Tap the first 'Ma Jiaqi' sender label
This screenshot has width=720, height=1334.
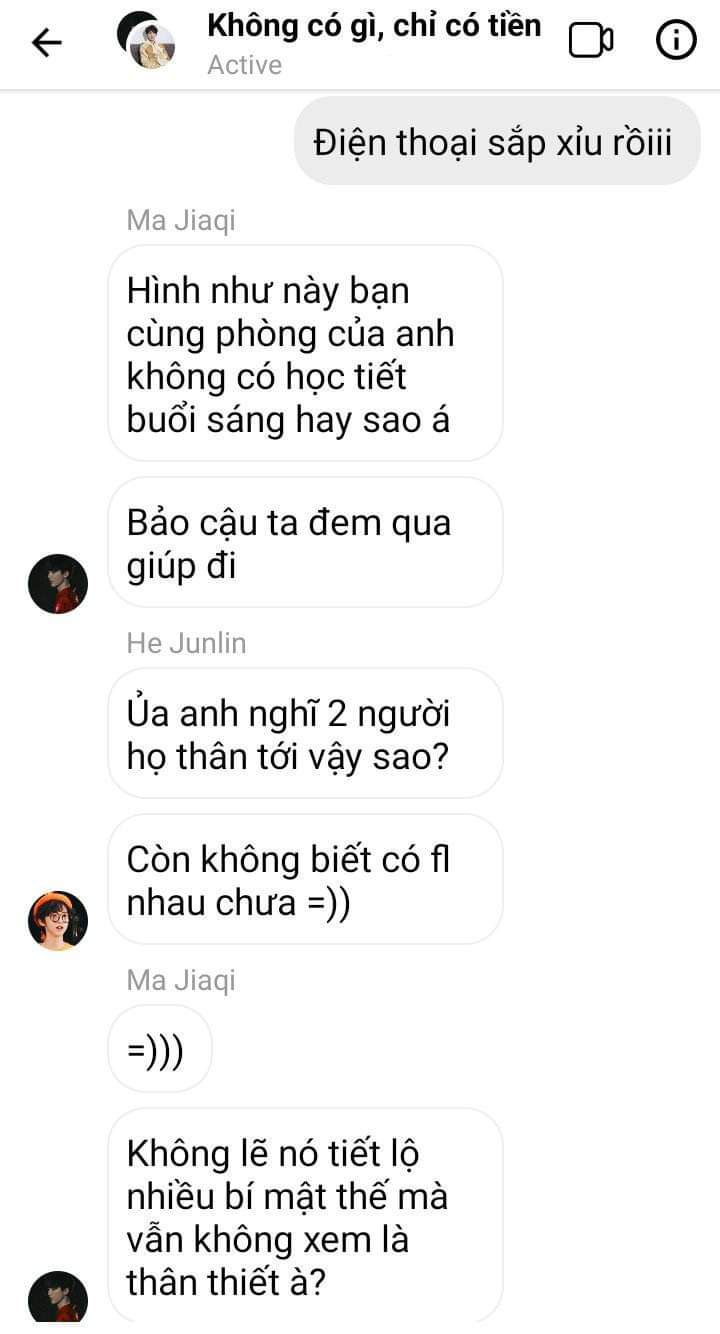[181, 220]
